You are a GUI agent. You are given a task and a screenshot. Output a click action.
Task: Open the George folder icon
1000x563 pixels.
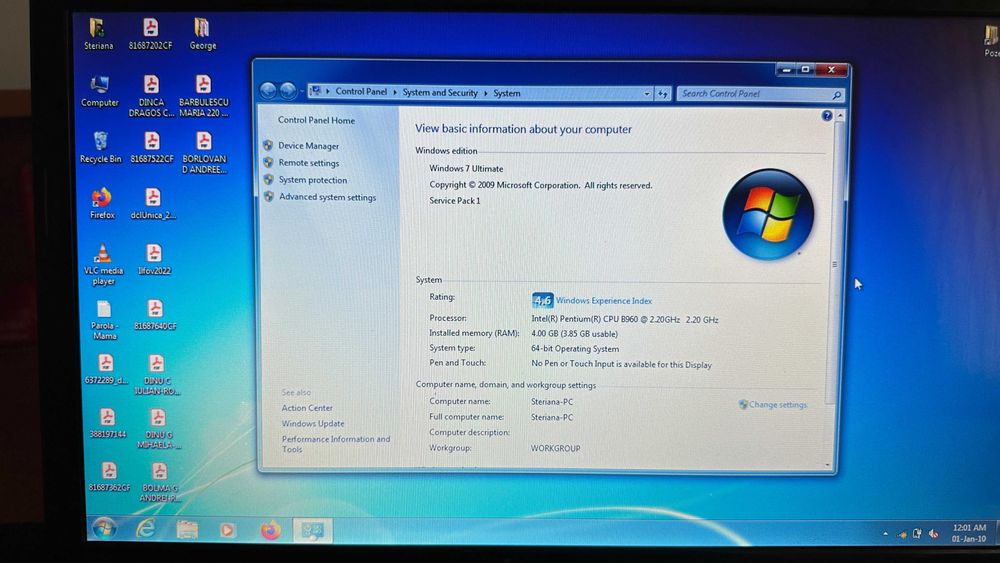click(202, 34)
